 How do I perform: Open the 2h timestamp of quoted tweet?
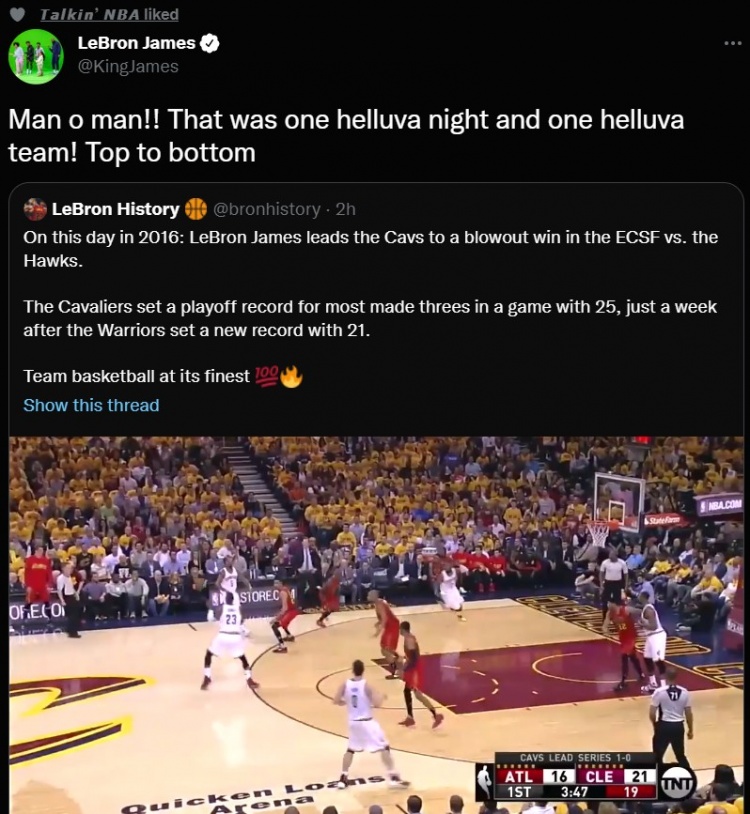pos(345,209)
